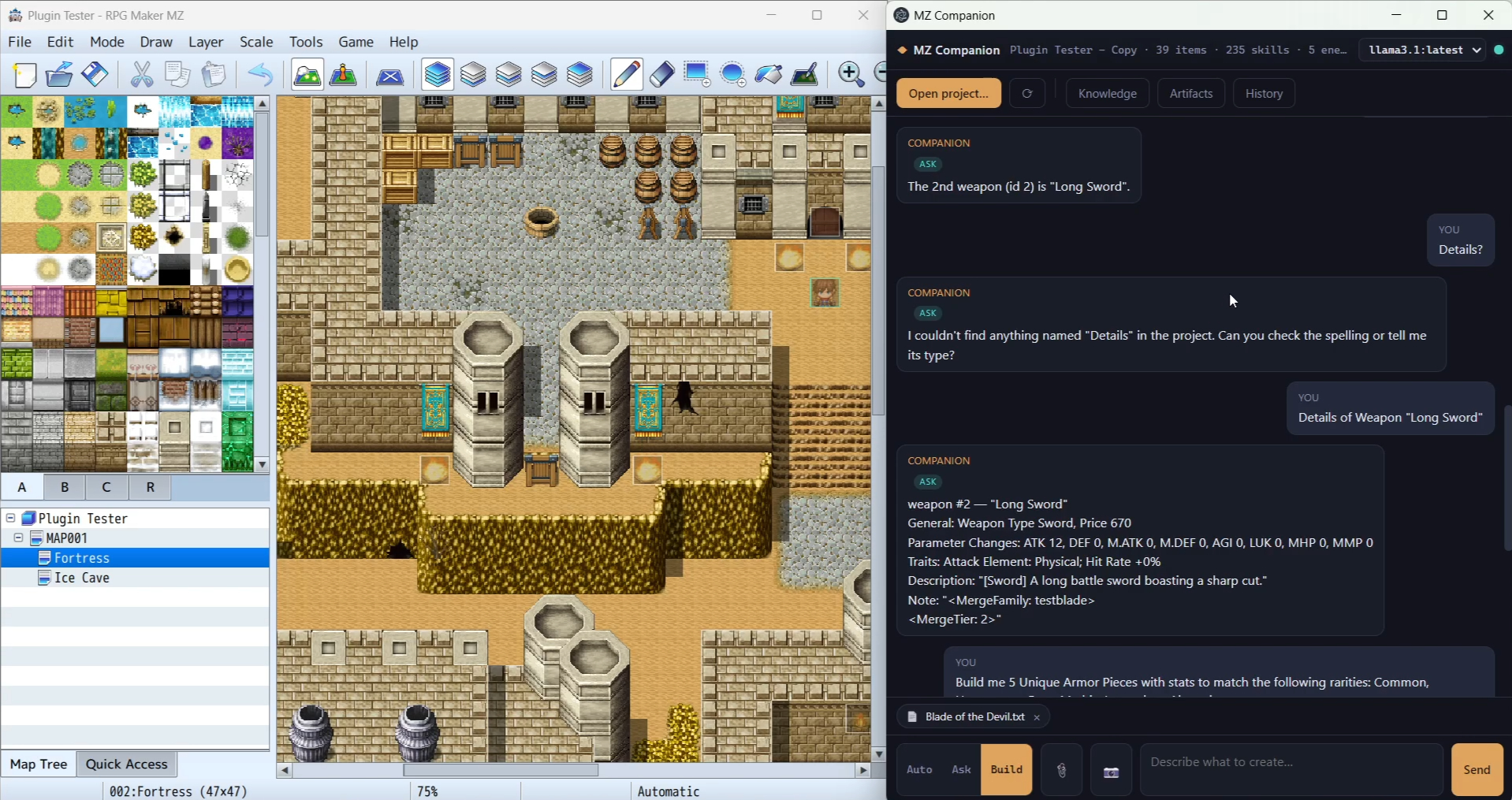Screen dimensions: 1512x800
Task: Click the Send button
Action: tap(1477, 770)
